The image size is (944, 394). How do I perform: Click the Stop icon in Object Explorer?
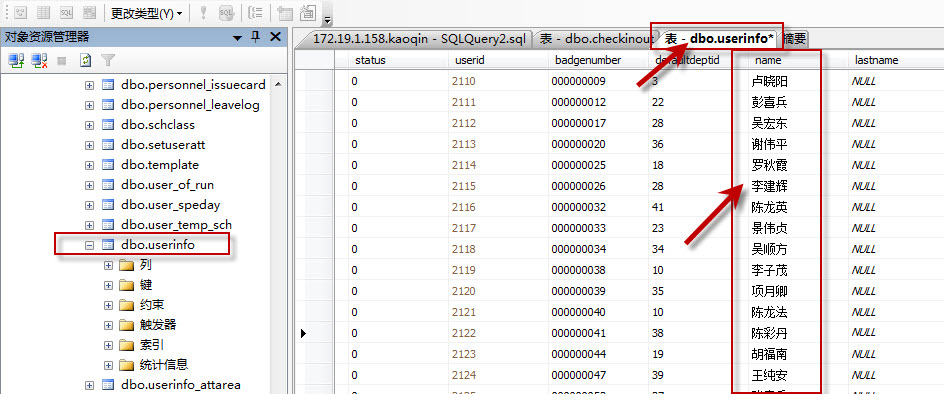pos(61,60)
